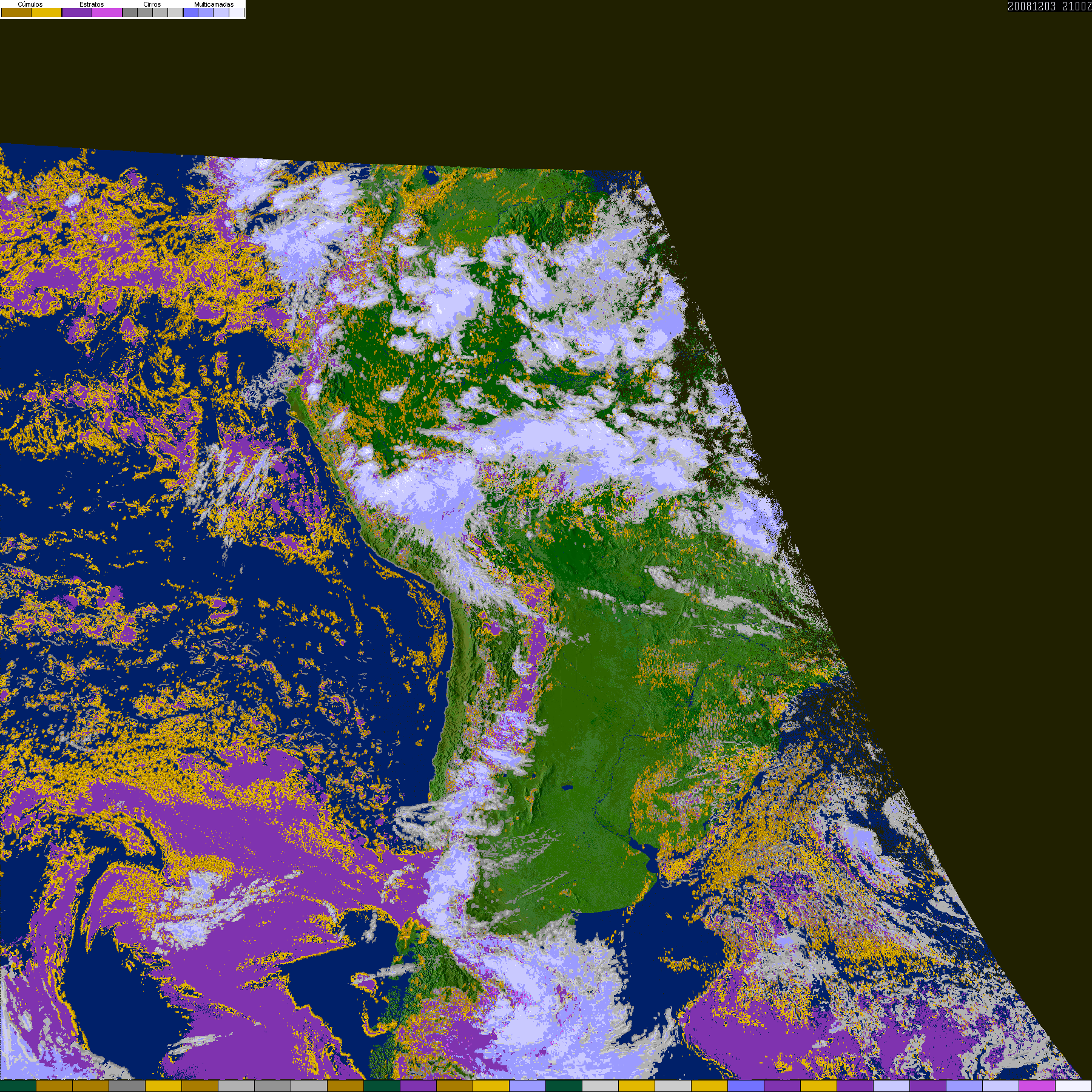Select the magenta Estratos legend swatch

pyautogui.click(x=107, y=12)
